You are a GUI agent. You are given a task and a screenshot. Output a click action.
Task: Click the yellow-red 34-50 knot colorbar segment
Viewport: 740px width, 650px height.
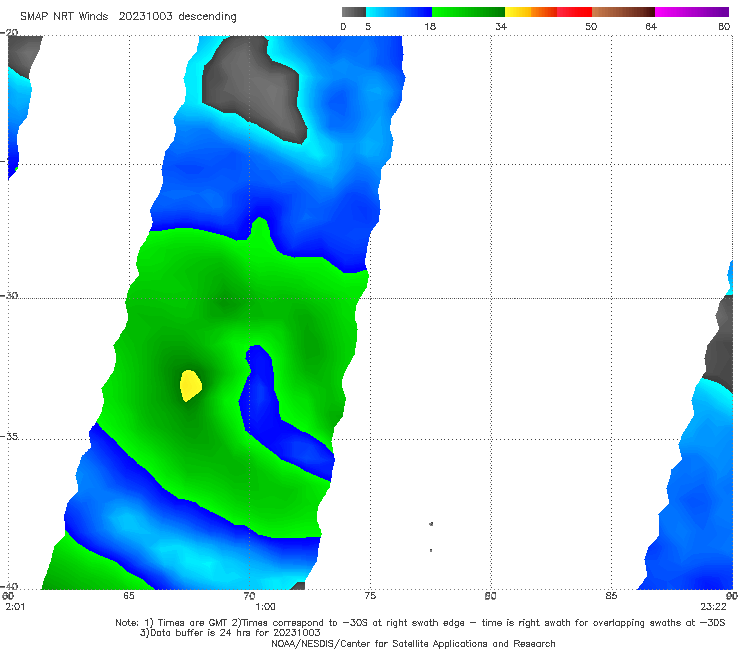pyautogui.click(x=548, y=12)
